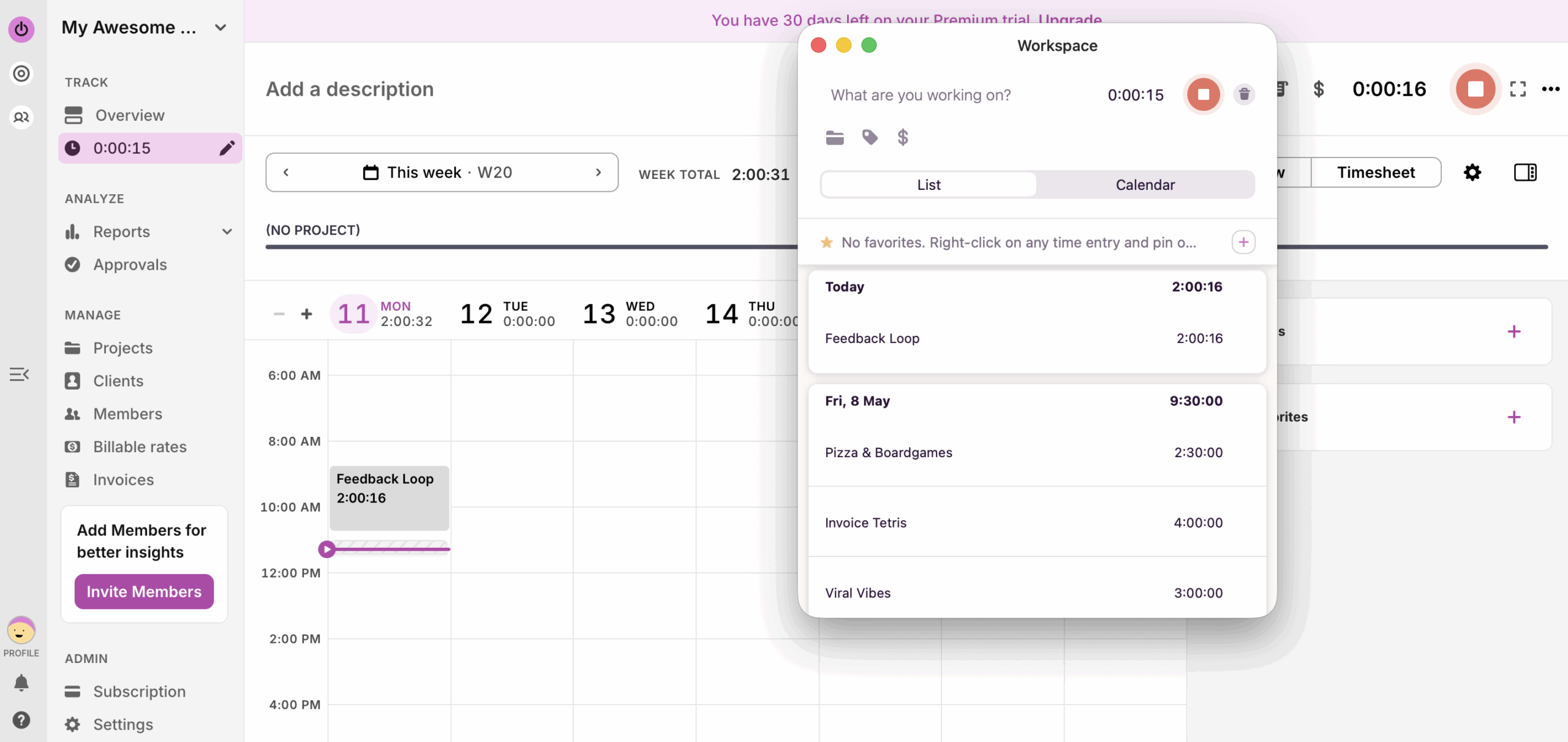Click the tag icon in Workspace window
This screenshot has width=1568, height=742.
(x=870, y=137)
